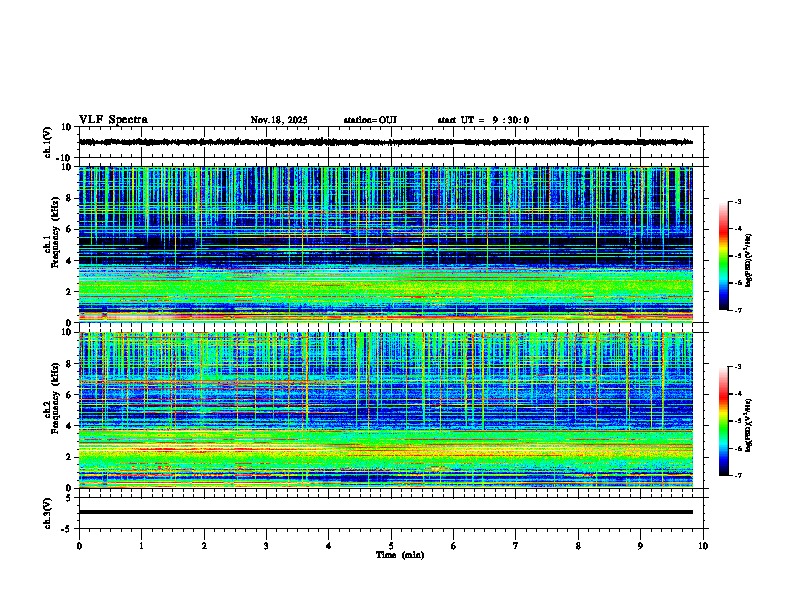The width and height of the screenshot is (792, 612).
Task: Click tick label "0" on the time axis
Action: tap(79, 546)
